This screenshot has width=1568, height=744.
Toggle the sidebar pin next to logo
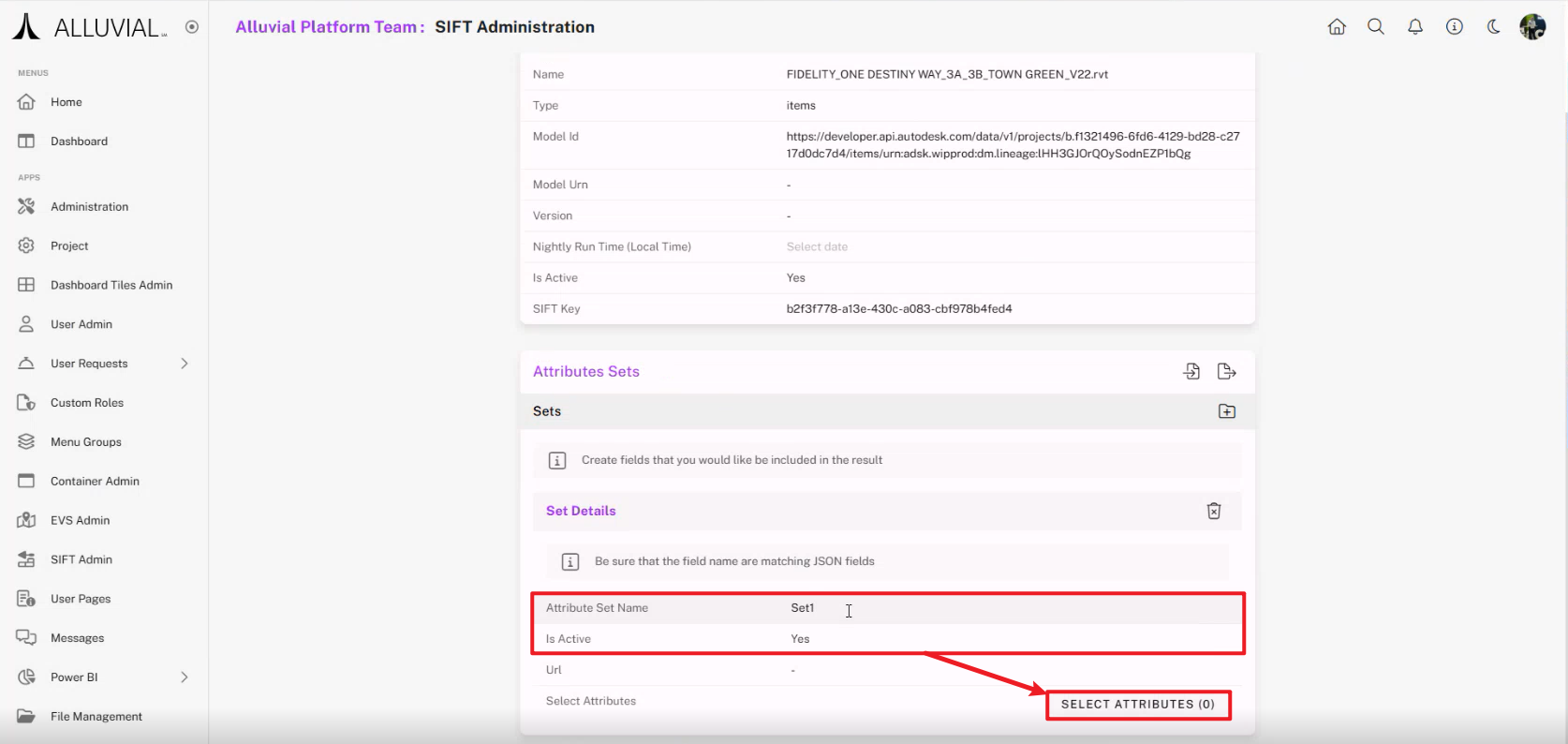pyautogui.click(x=192, y=27)
